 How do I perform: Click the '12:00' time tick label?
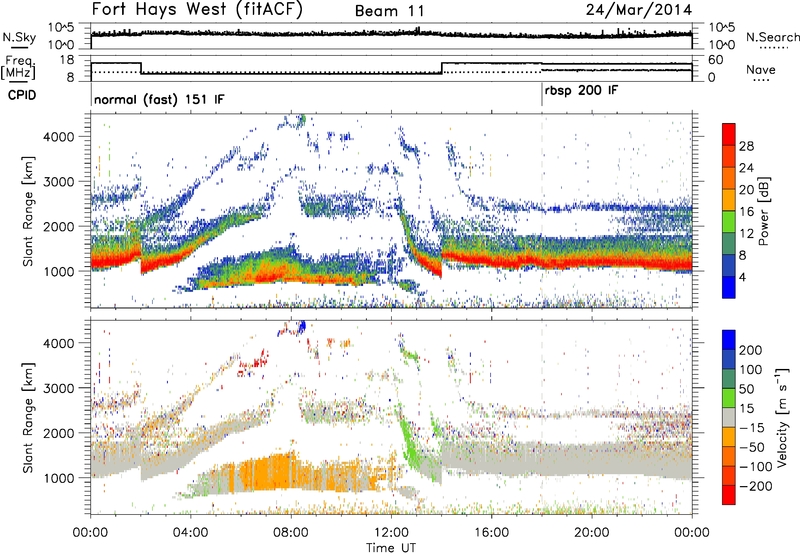pos(391,533)
